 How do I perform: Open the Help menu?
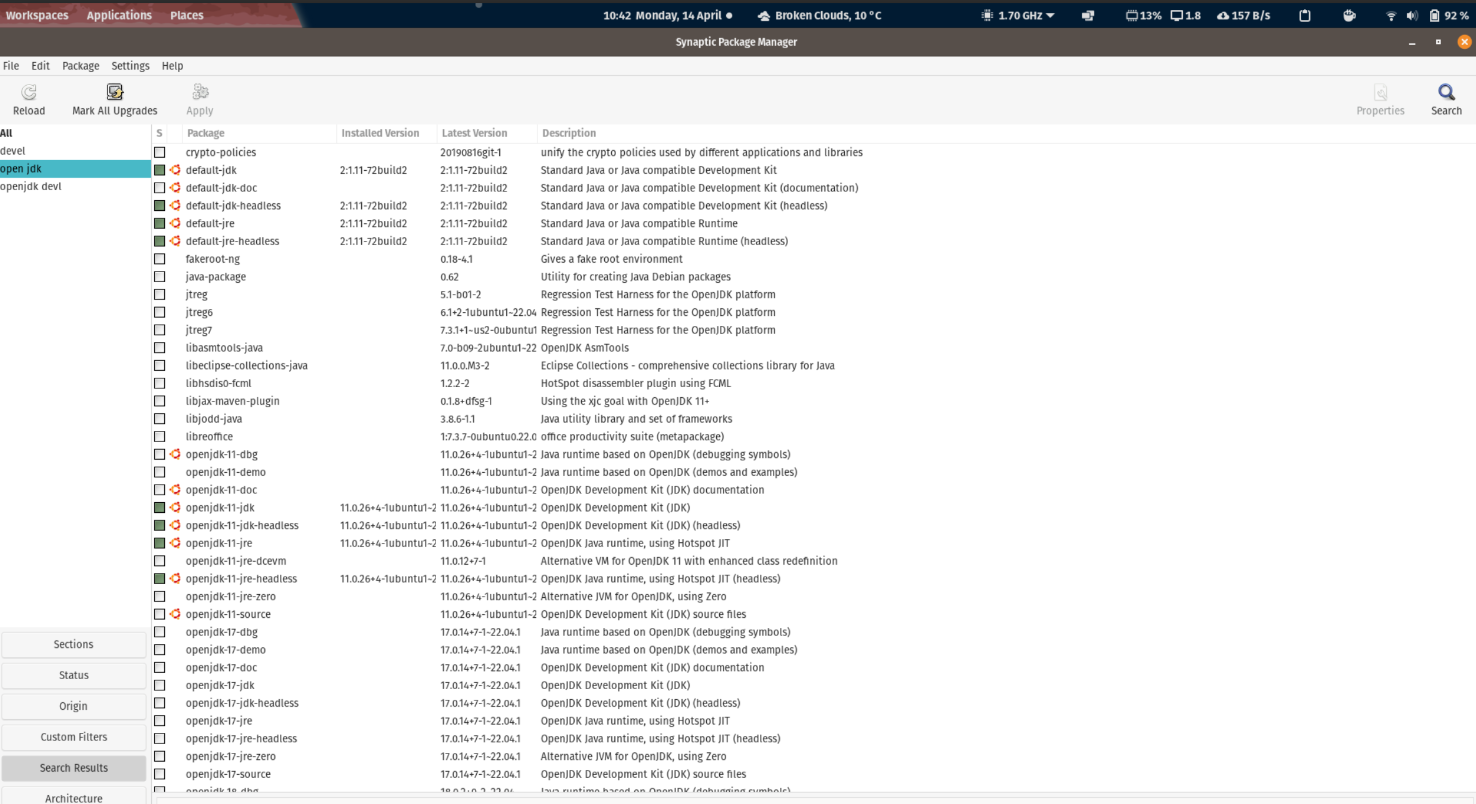pyautogui.click(x=173, y=66)
